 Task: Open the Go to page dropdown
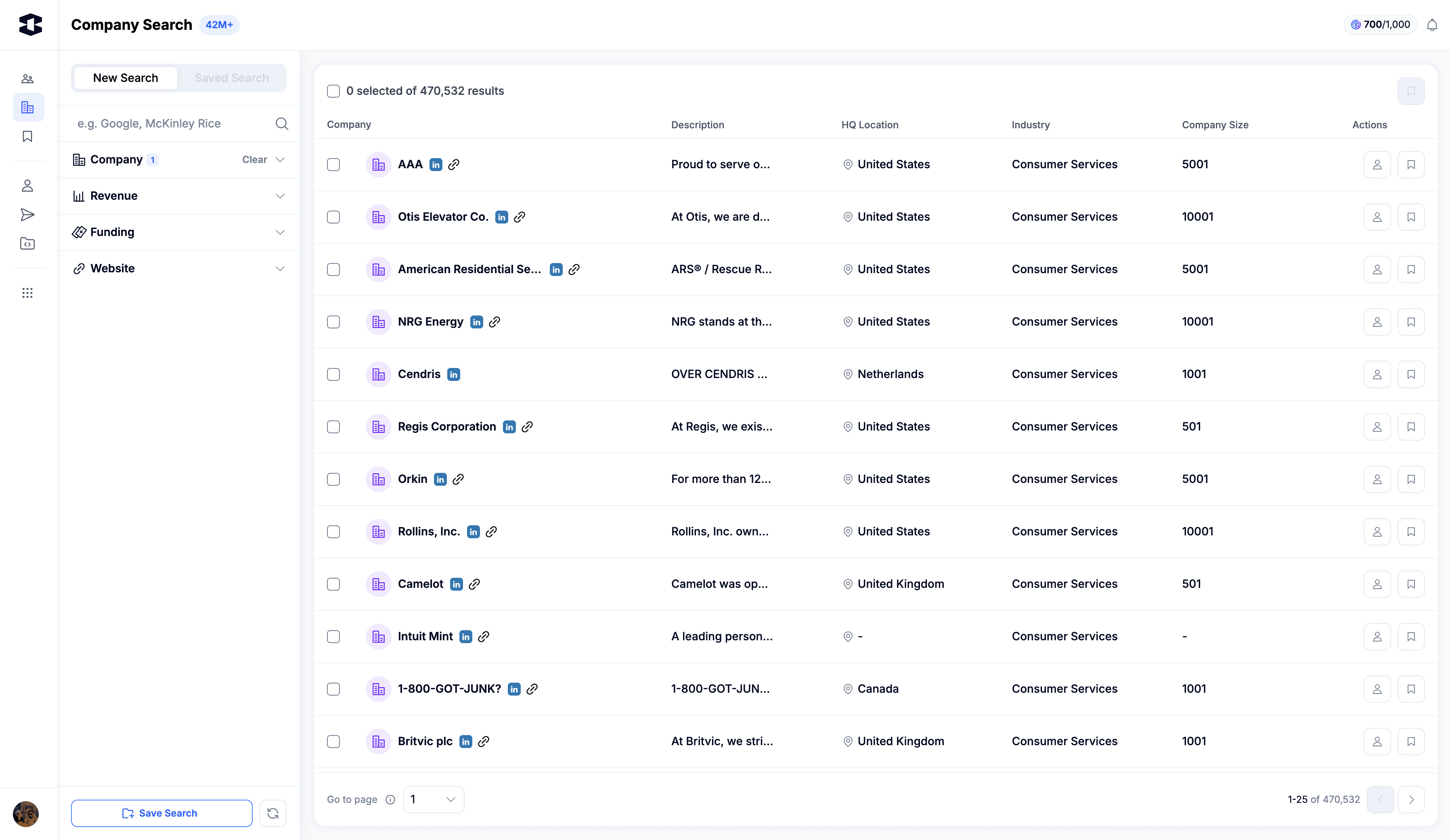433,799
